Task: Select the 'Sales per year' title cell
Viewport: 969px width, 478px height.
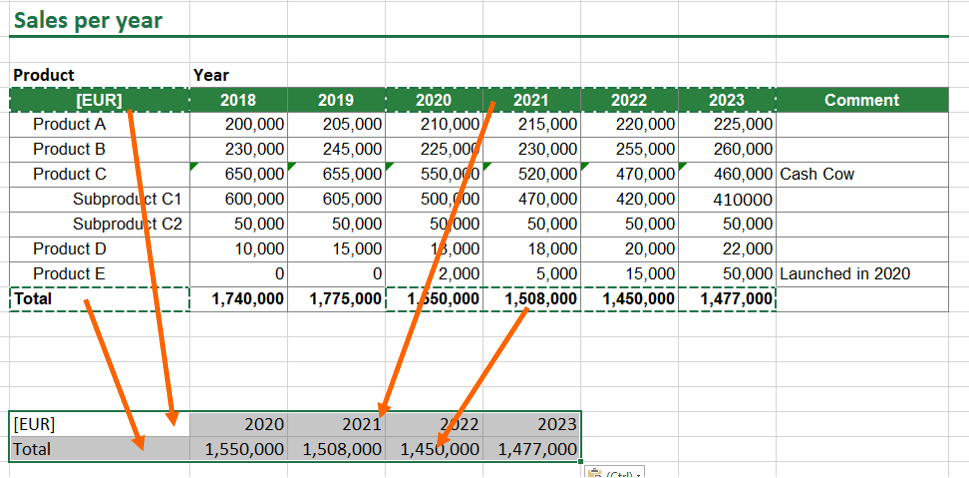Action: click(x=88, y=20)
